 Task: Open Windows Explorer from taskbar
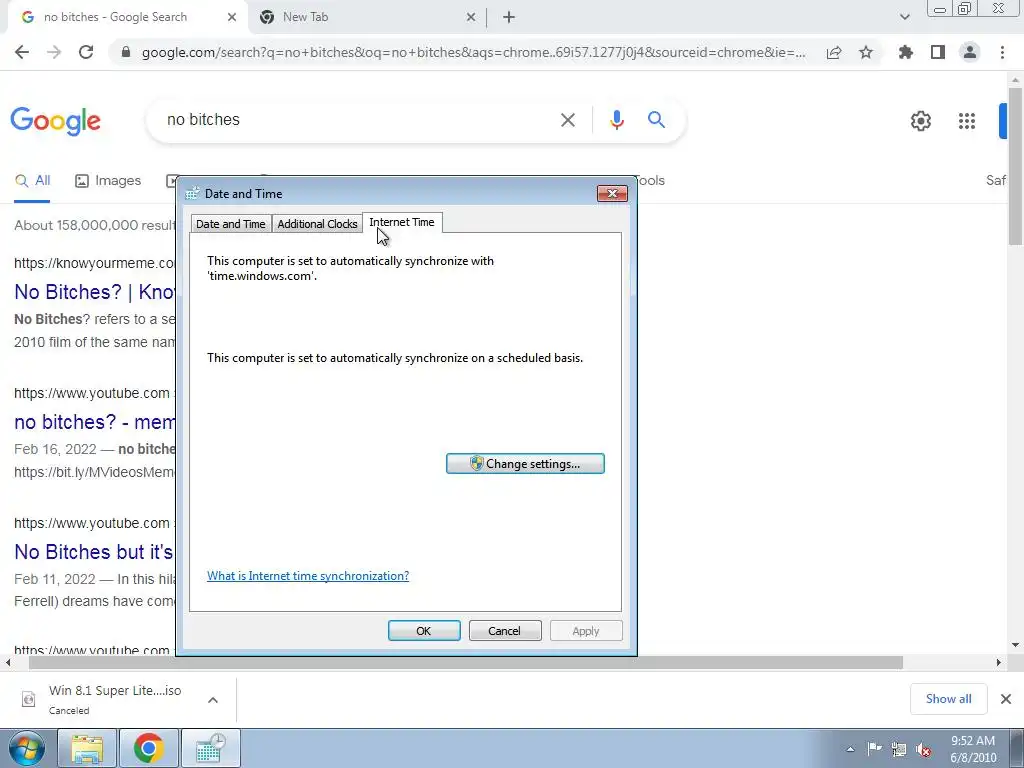(x=87, y=748)
